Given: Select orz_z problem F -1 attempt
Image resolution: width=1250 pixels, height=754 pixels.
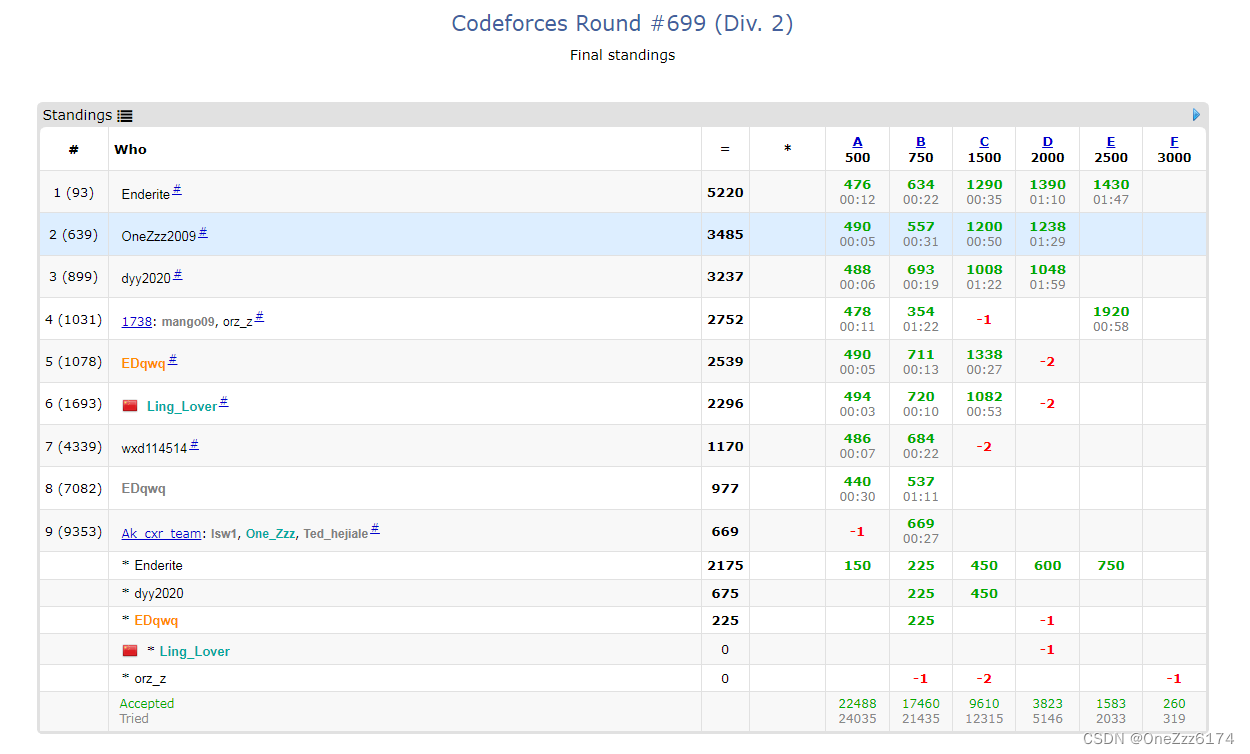Looking at the screenshot, I should pyautogui.click(x=1174, y=679).
